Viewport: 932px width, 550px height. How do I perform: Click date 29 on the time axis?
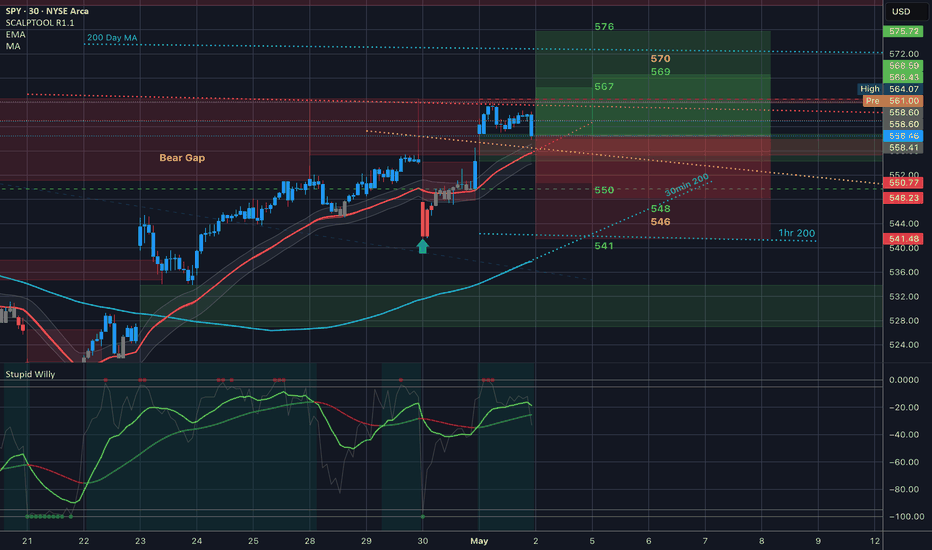366,541
